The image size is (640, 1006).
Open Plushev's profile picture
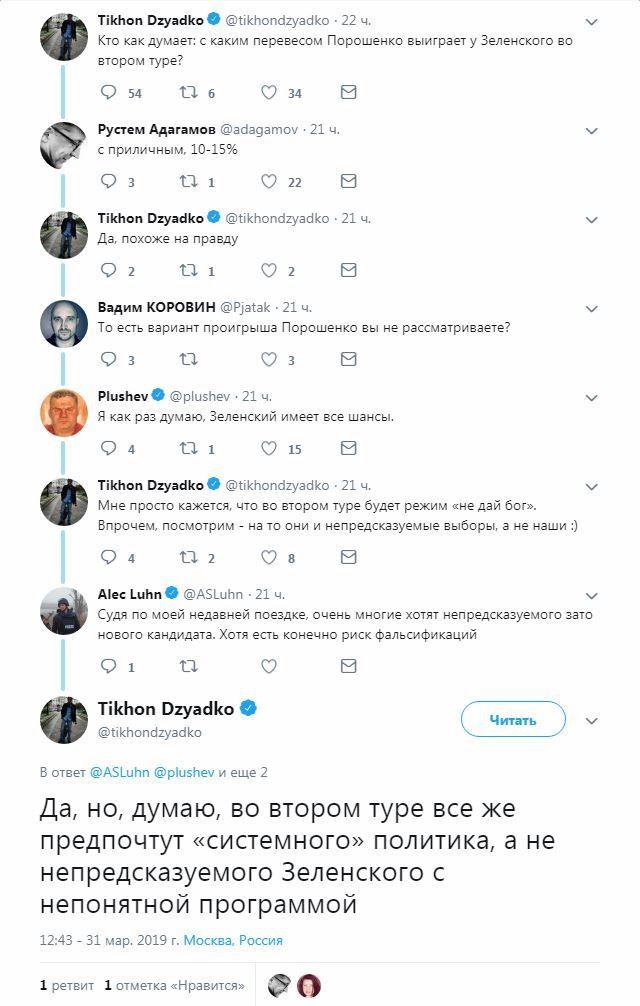pos(63,412)
